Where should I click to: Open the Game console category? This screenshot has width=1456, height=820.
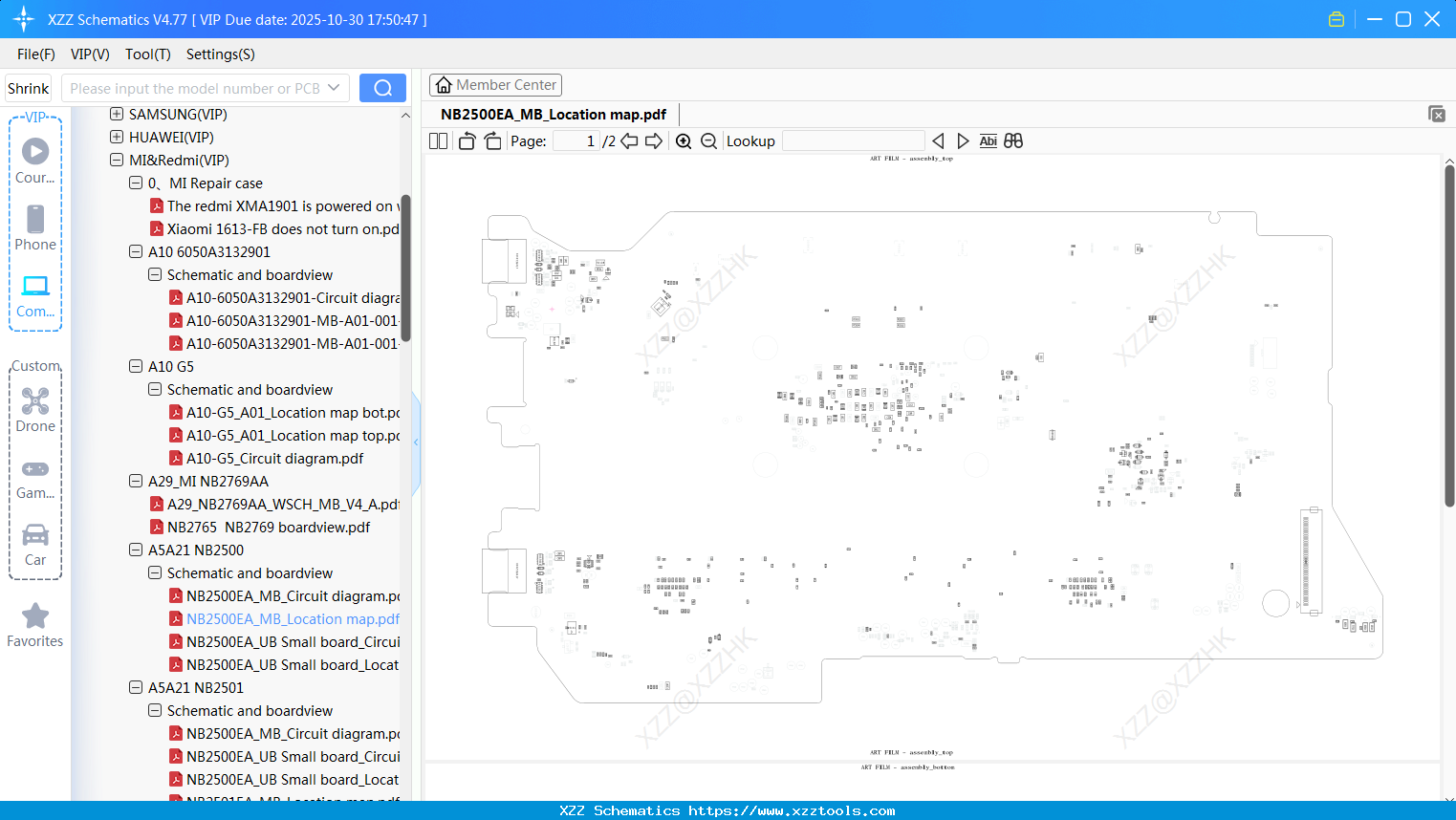(x=35, y=478)
